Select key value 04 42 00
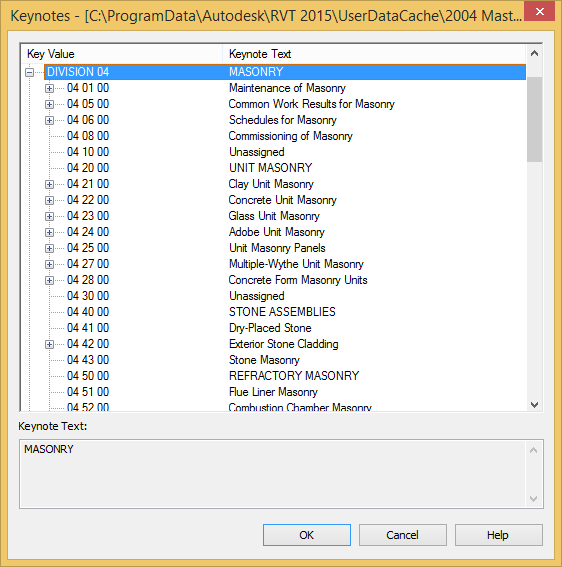The height and width of the screenshot is (567, 562). [x=88, y=344]
